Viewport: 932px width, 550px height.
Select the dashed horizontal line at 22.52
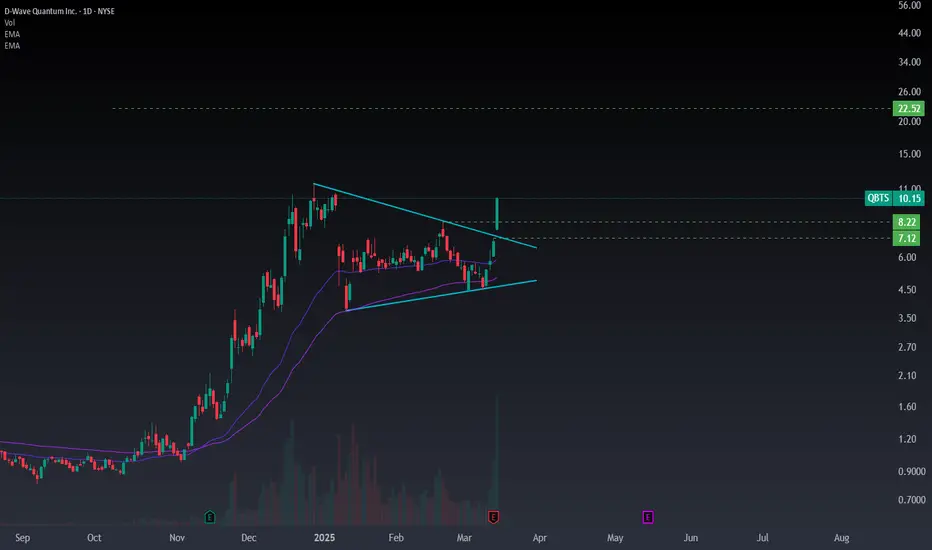pyautogui.click(x=502, y=108)
